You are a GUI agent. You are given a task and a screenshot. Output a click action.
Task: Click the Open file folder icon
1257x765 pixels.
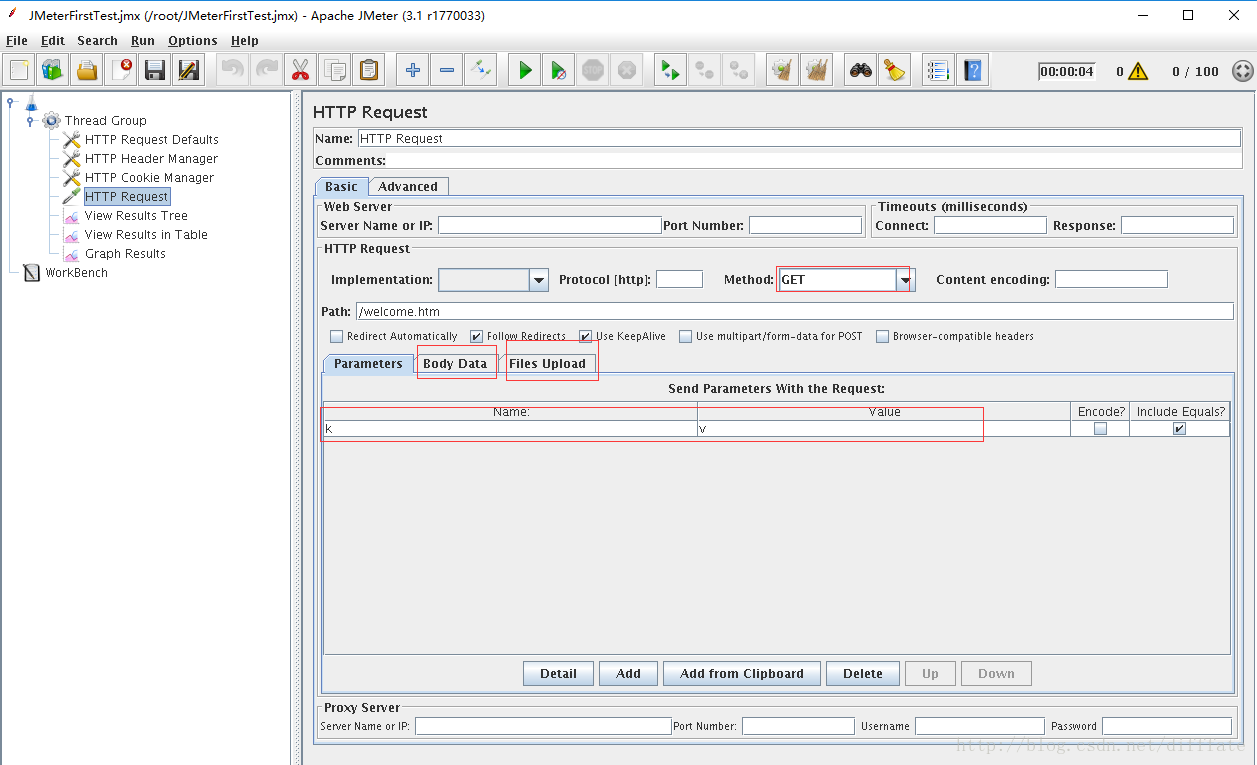pos(87,70)
